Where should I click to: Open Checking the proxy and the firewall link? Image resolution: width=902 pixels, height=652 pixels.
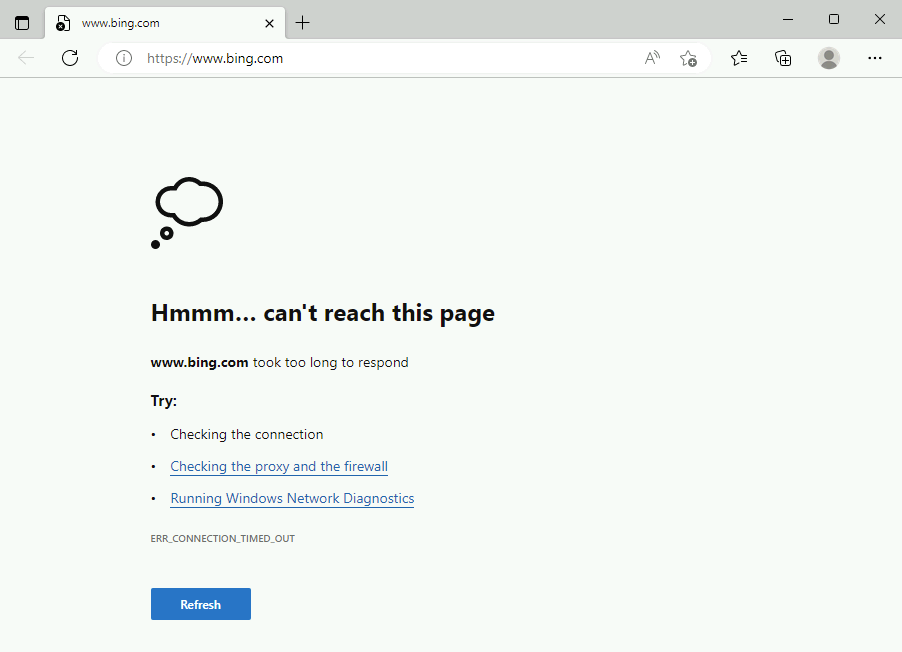coord(279,466)
